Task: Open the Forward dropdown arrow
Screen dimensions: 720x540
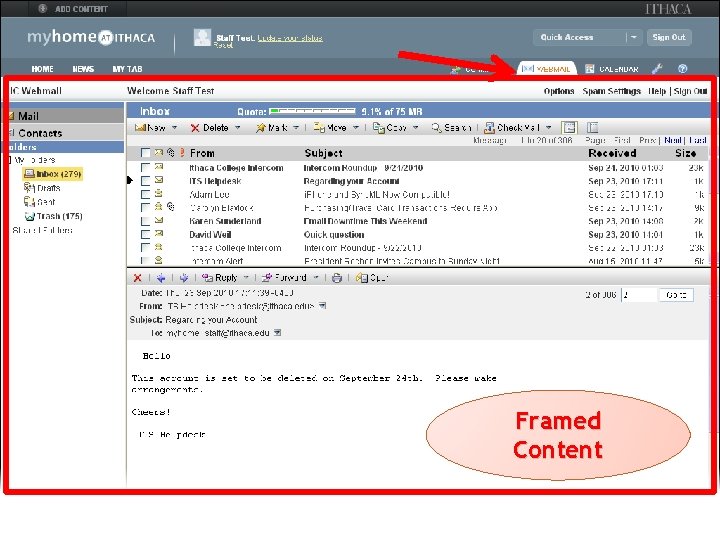Action: (x=316, y=278)
